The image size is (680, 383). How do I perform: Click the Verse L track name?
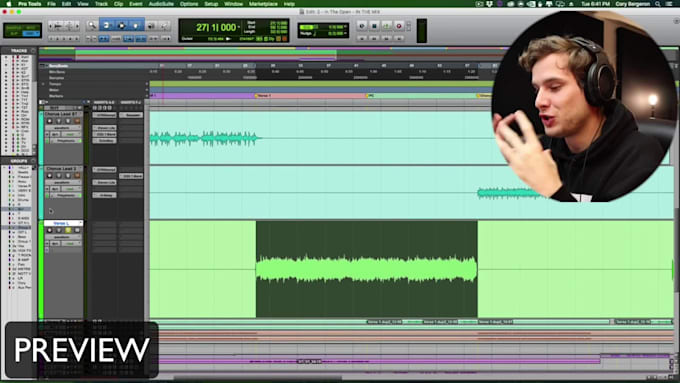pyautogui.click(x=62, y=223)
